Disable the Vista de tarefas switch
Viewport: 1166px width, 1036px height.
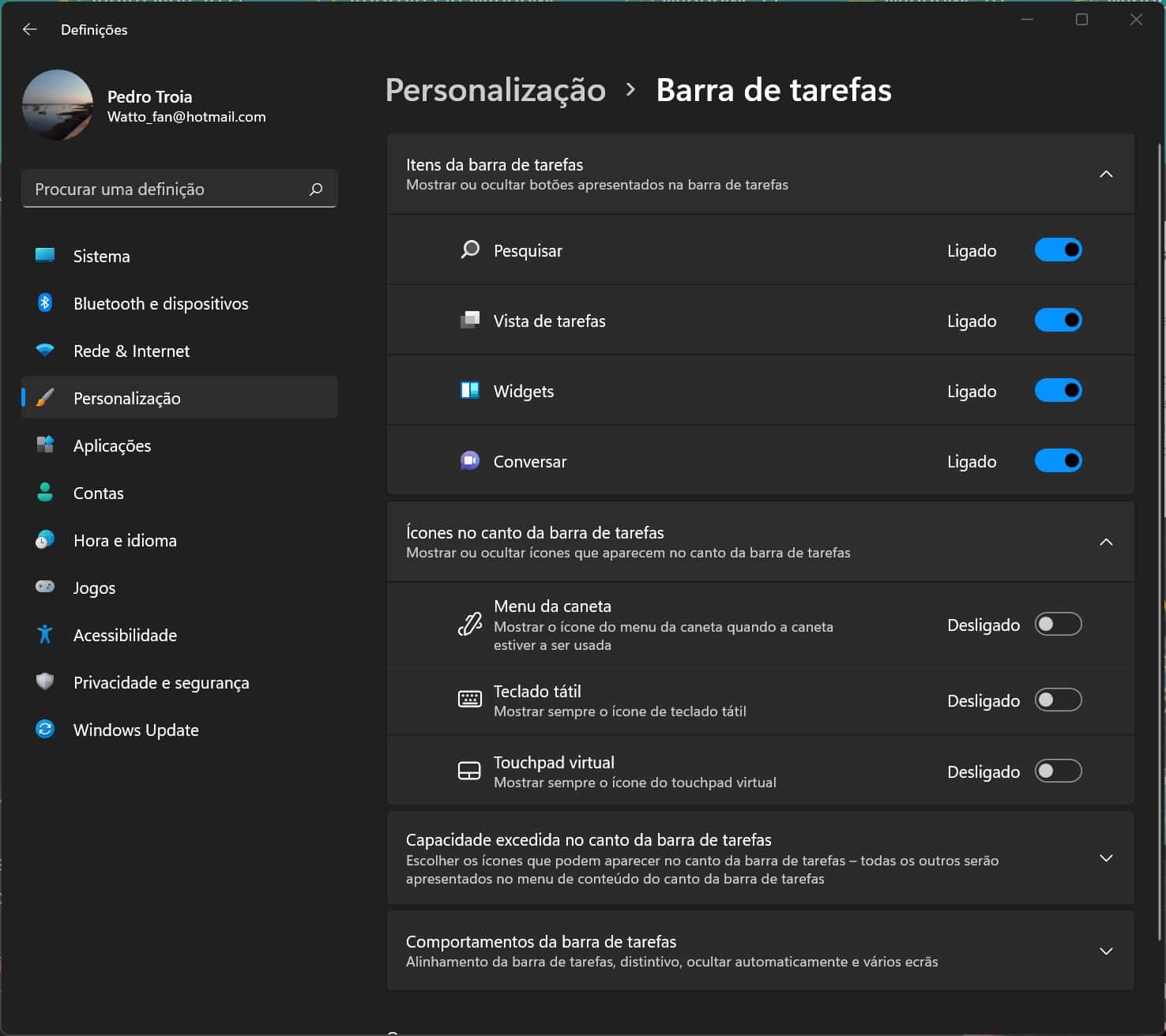click(x=1058, y=321)
